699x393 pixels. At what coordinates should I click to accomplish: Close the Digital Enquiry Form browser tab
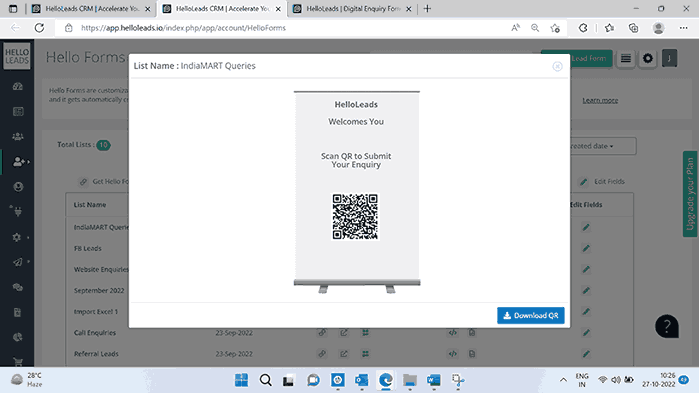tap(409, 9)
